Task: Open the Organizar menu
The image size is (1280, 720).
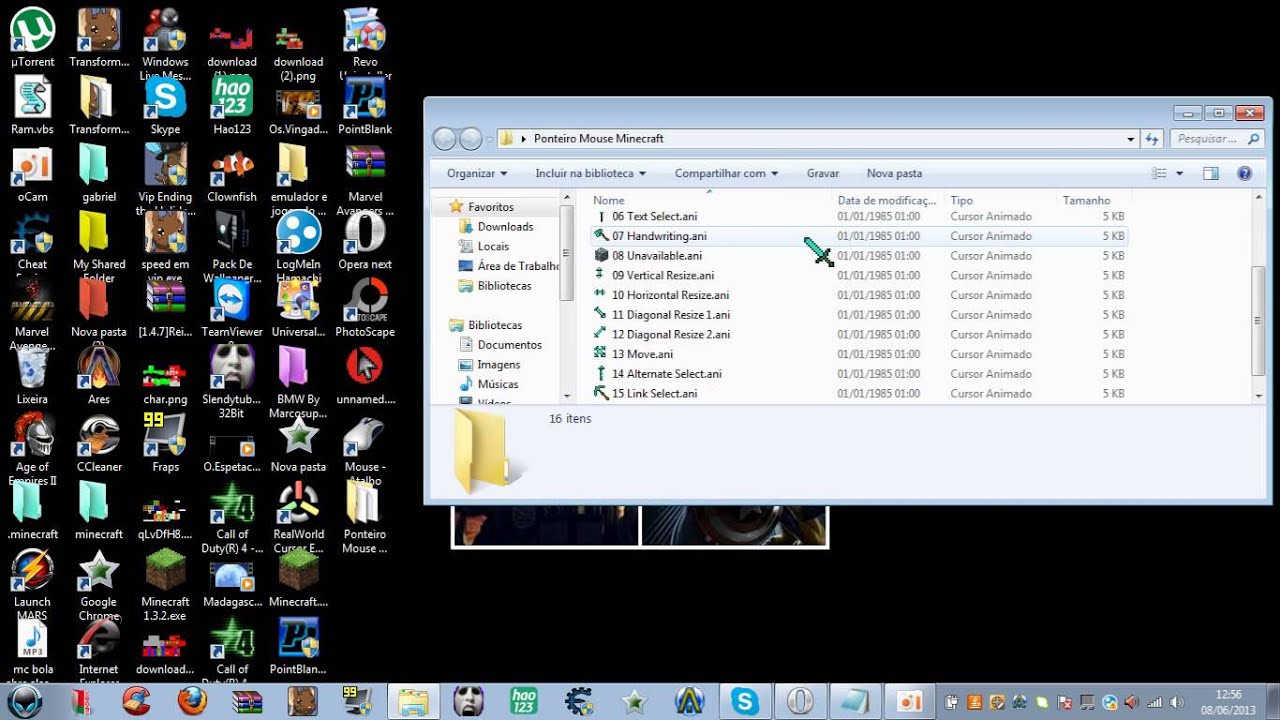Action: tap(477, 173)
